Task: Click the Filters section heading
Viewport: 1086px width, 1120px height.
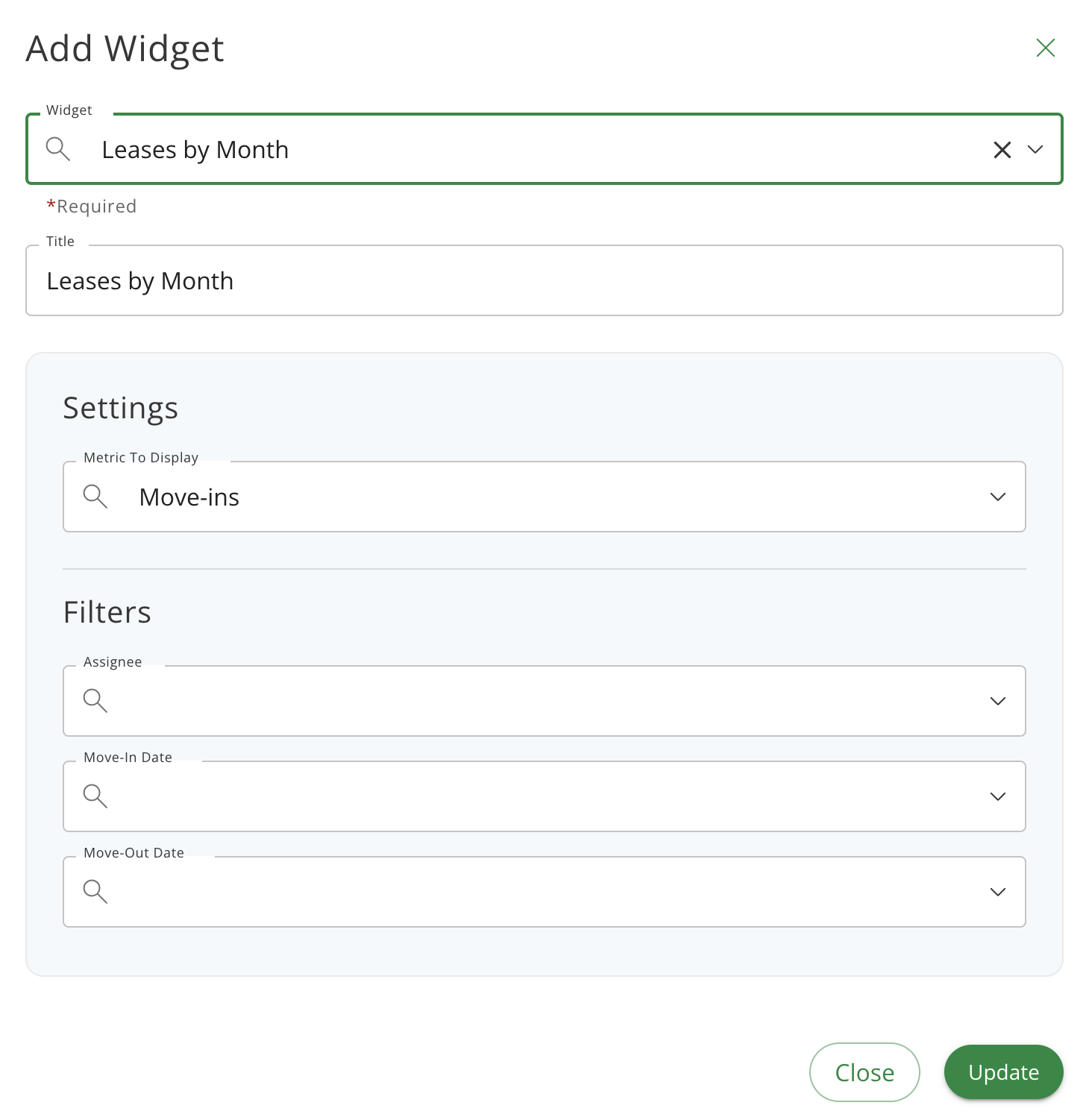Action: tap(107, 611)
